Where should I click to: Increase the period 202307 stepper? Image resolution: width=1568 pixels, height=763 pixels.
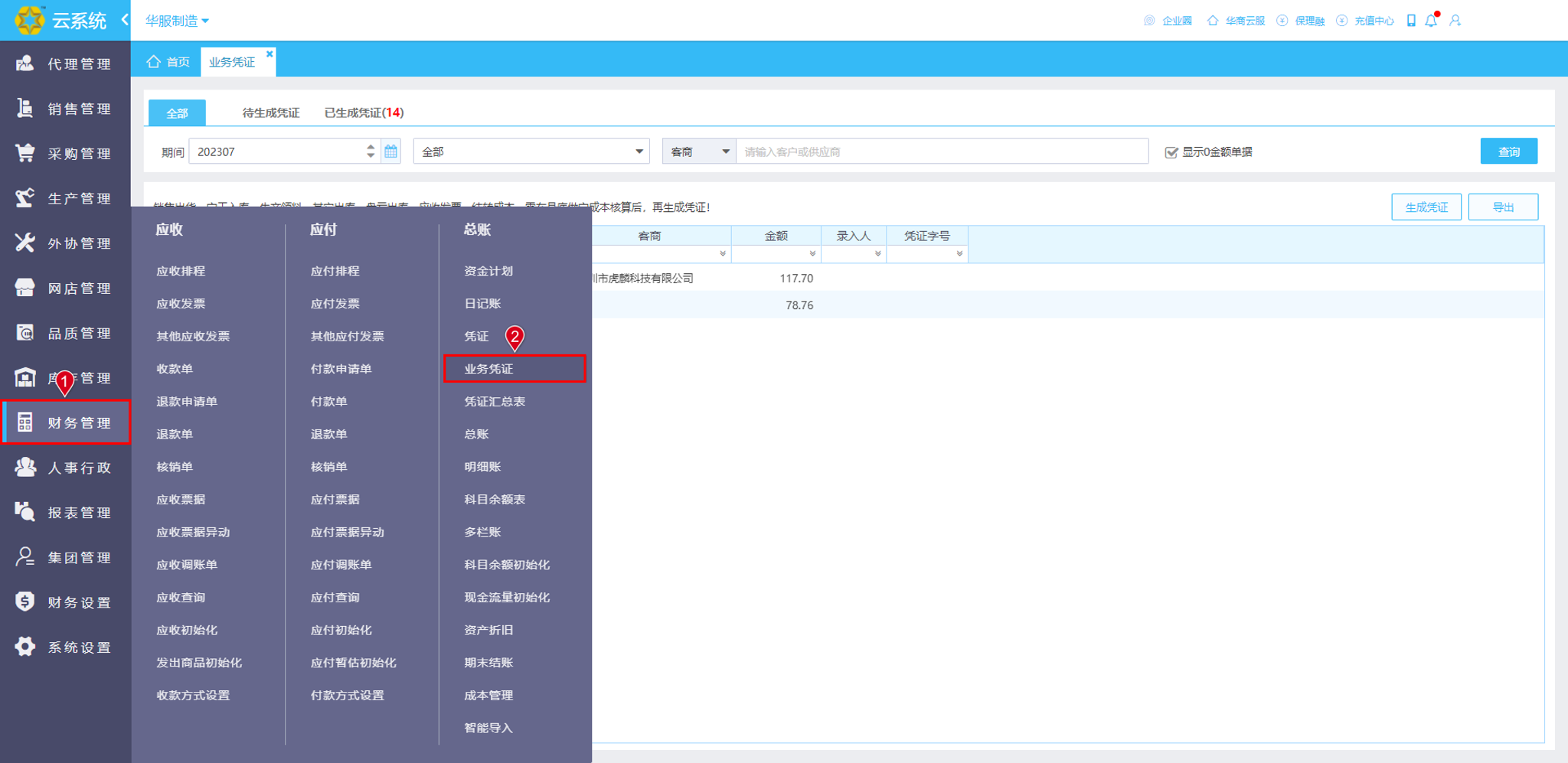point(371,146)
